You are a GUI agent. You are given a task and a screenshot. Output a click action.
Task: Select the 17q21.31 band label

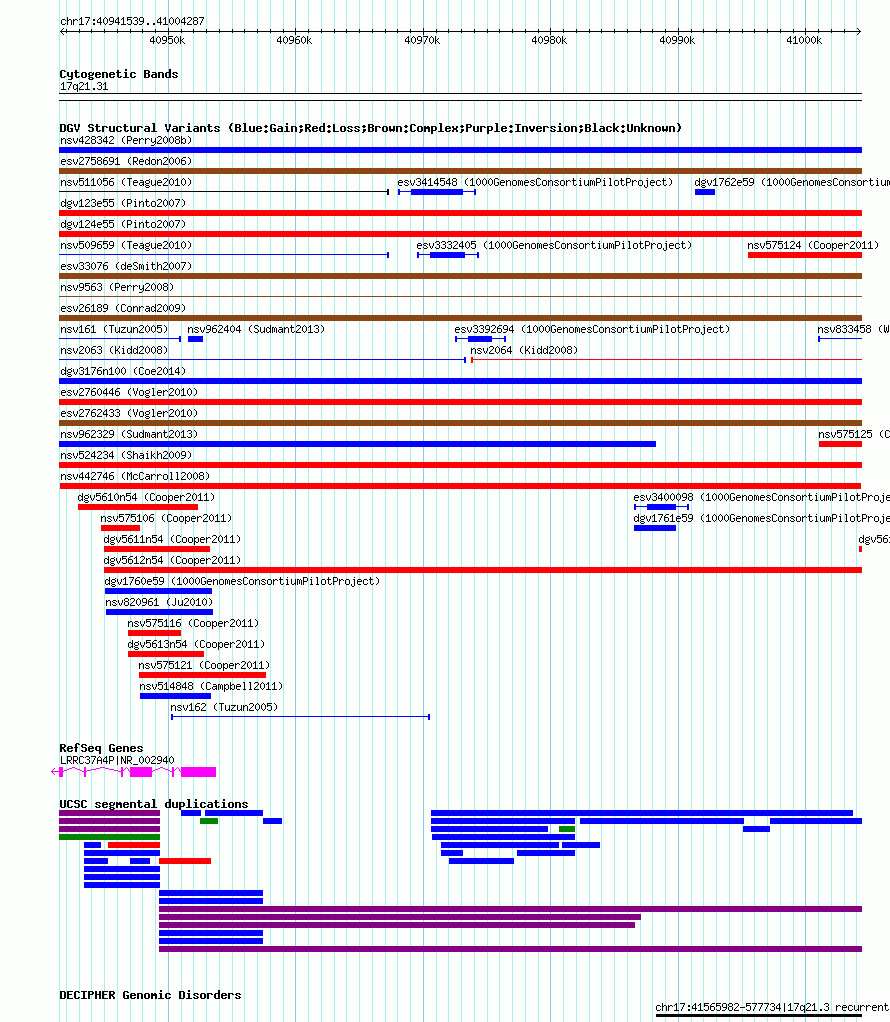tap(84, 86)
